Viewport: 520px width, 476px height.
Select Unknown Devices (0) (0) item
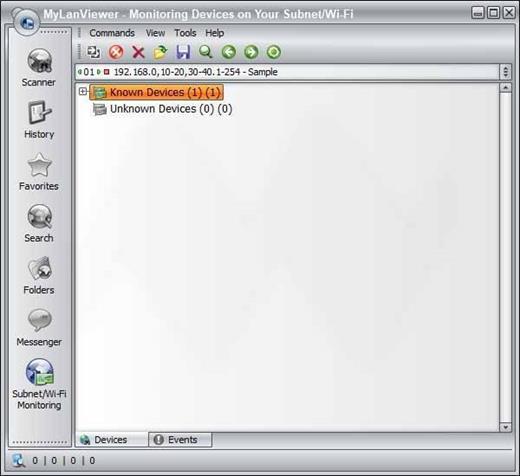pyautogui.click(x=171, y=109)
